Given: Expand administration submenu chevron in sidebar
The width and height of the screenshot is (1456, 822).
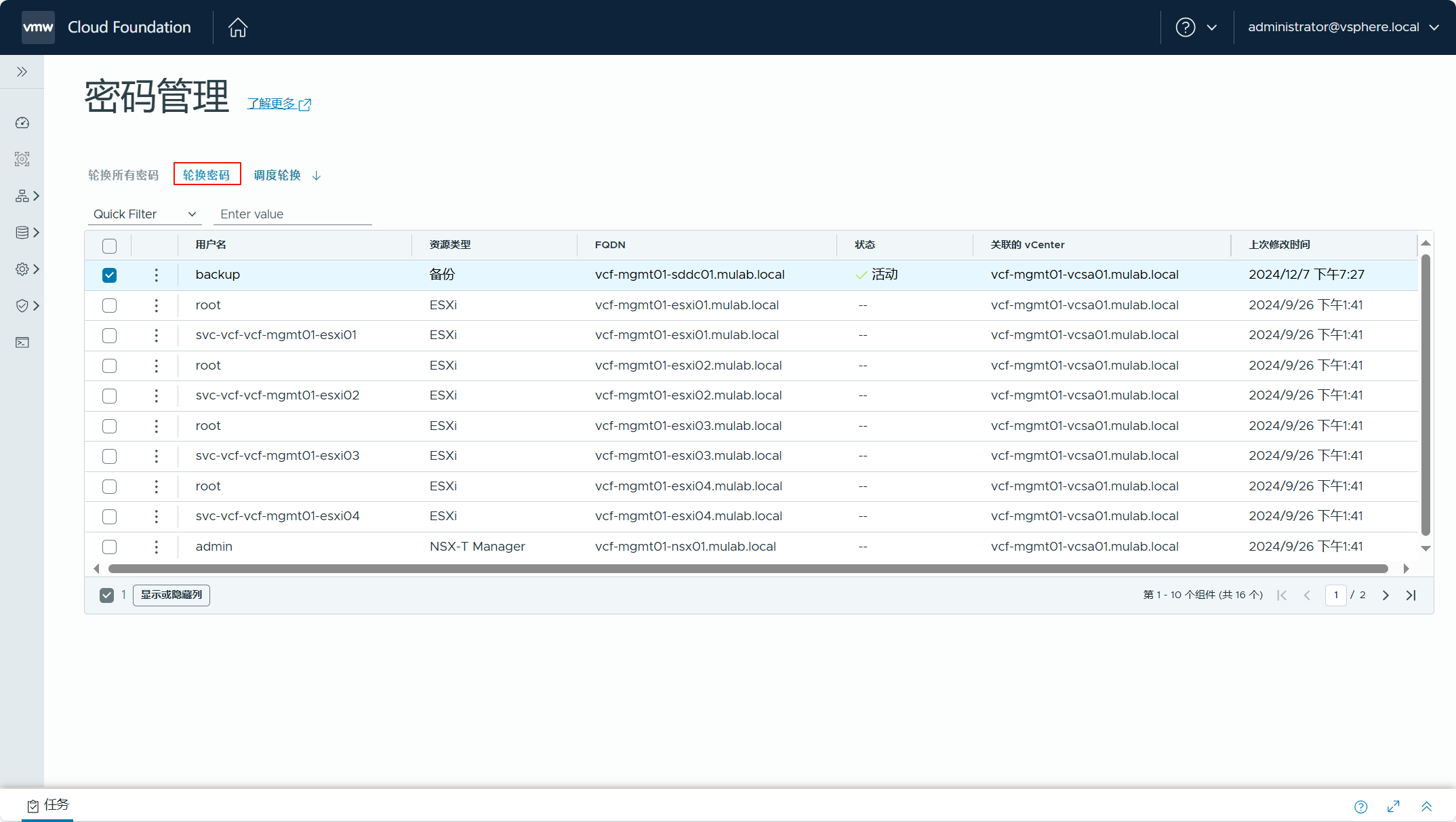Looking at the screenshot, I should 37,269.
